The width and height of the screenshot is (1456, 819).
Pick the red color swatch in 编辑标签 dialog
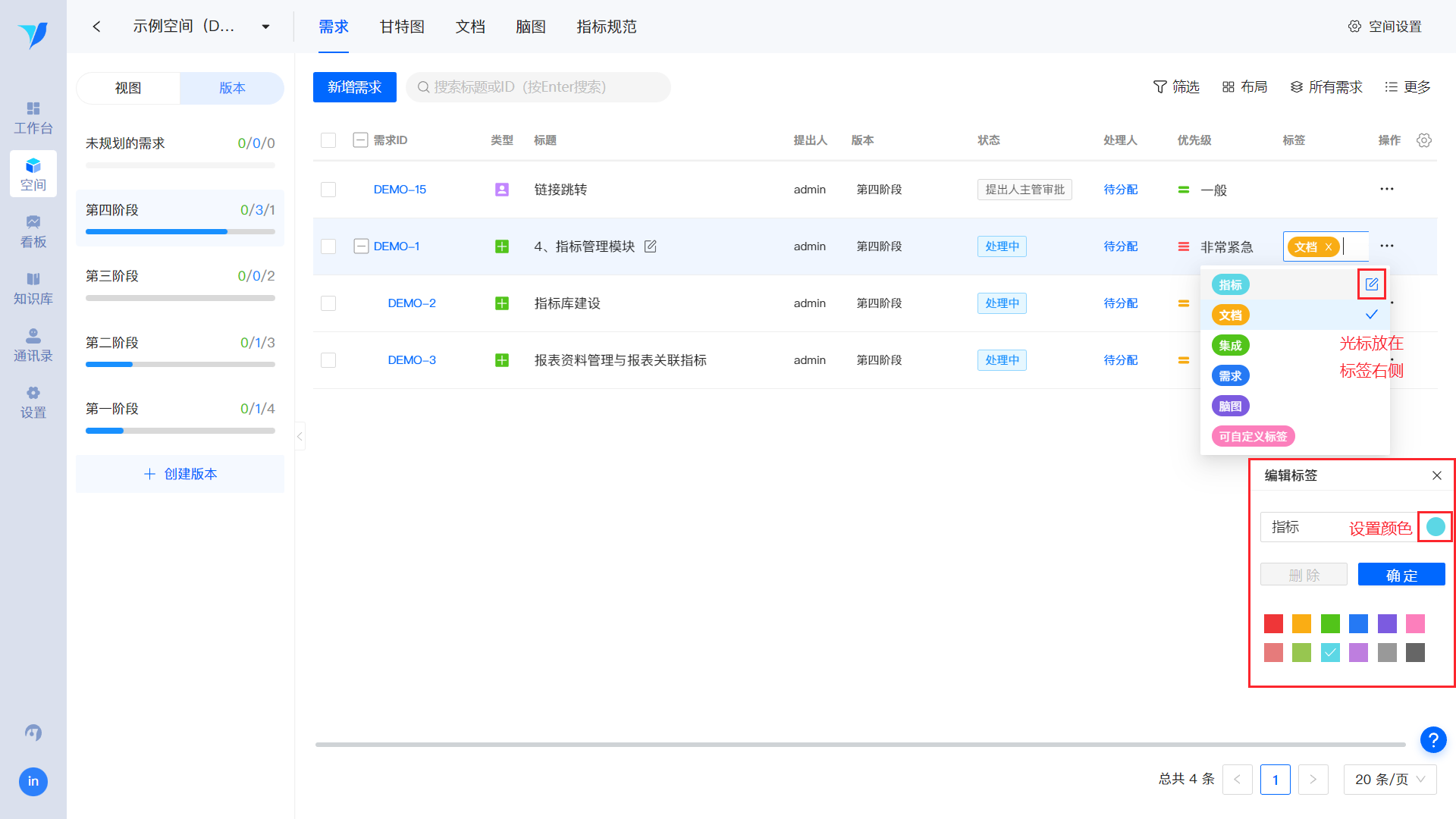pos(1273,623)
